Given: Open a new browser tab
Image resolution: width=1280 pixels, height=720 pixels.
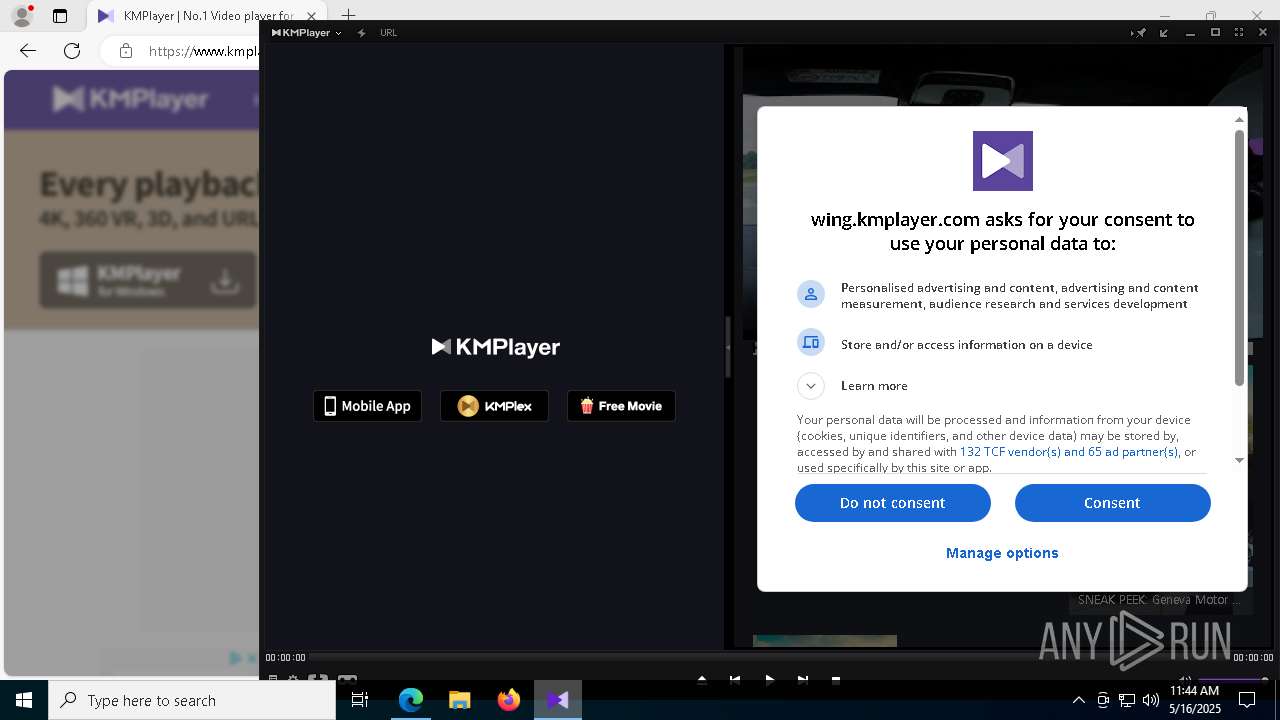Looking at the screenshot, I should (x=348, y=16).
